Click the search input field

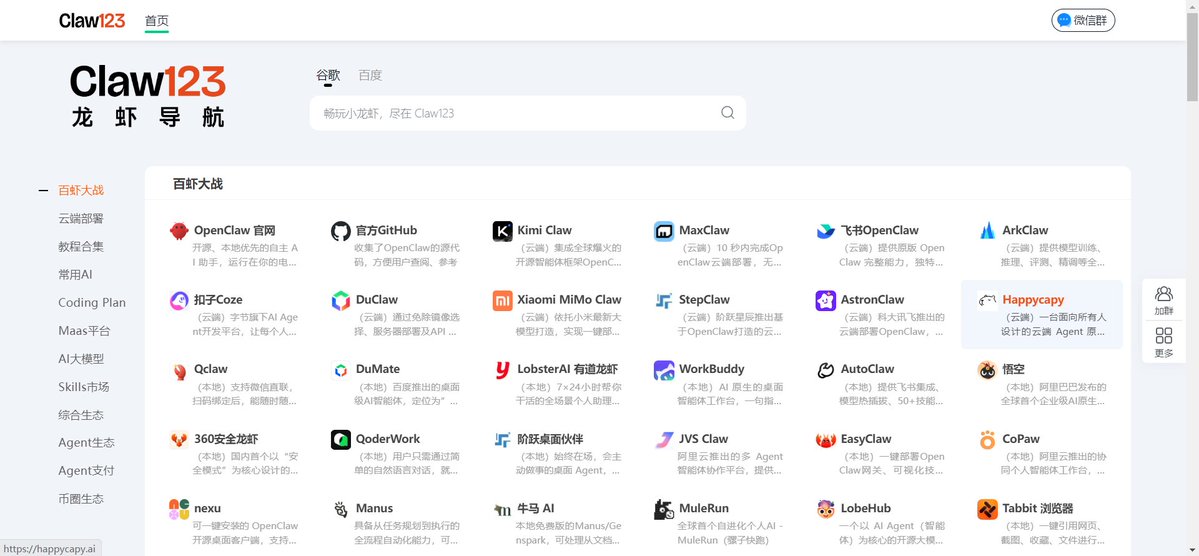528,113
